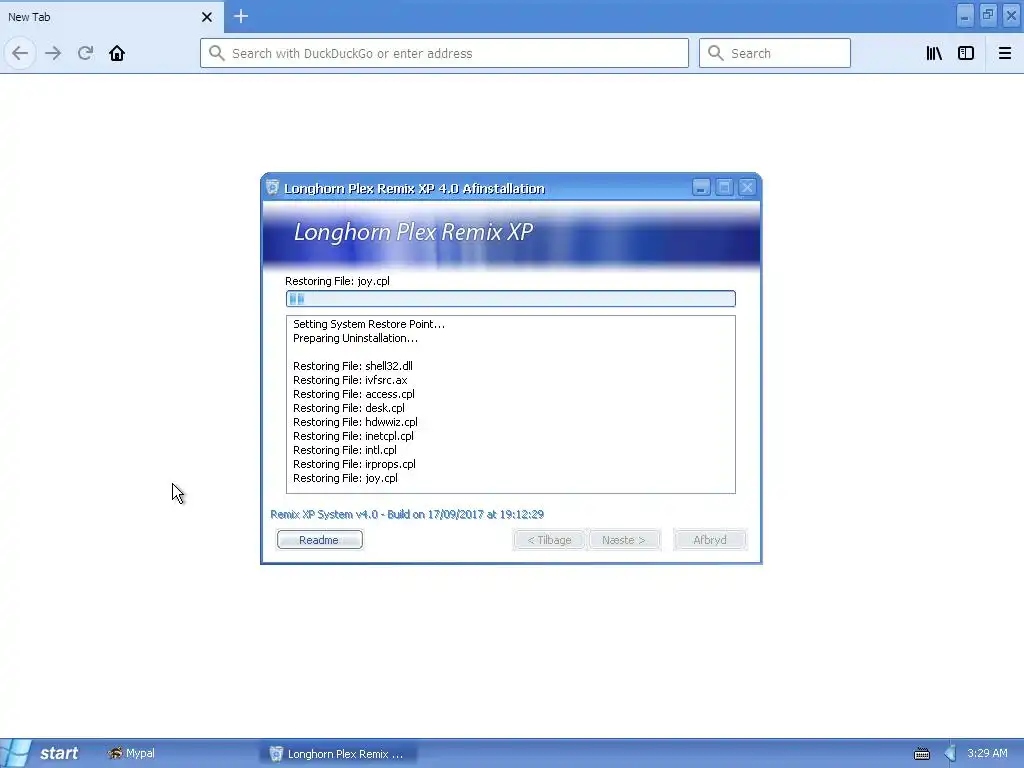Minimize the browser window

click(965, 16)
